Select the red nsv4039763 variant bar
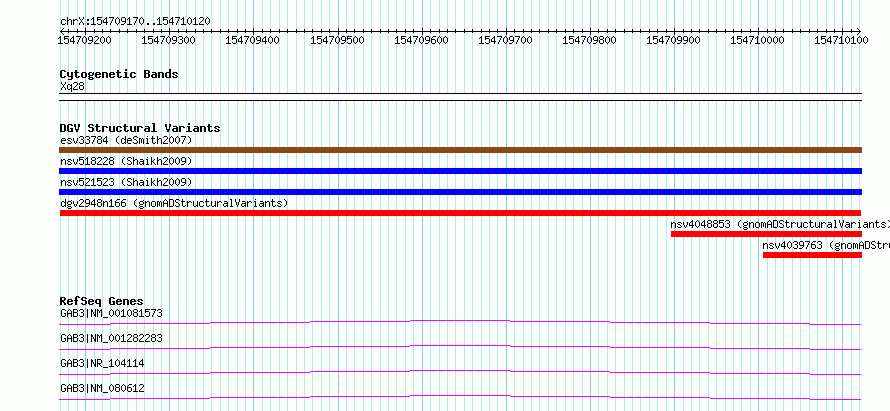The width and height of the screenshot is (890, 411). pyautogui.click(x=812, y=255)
